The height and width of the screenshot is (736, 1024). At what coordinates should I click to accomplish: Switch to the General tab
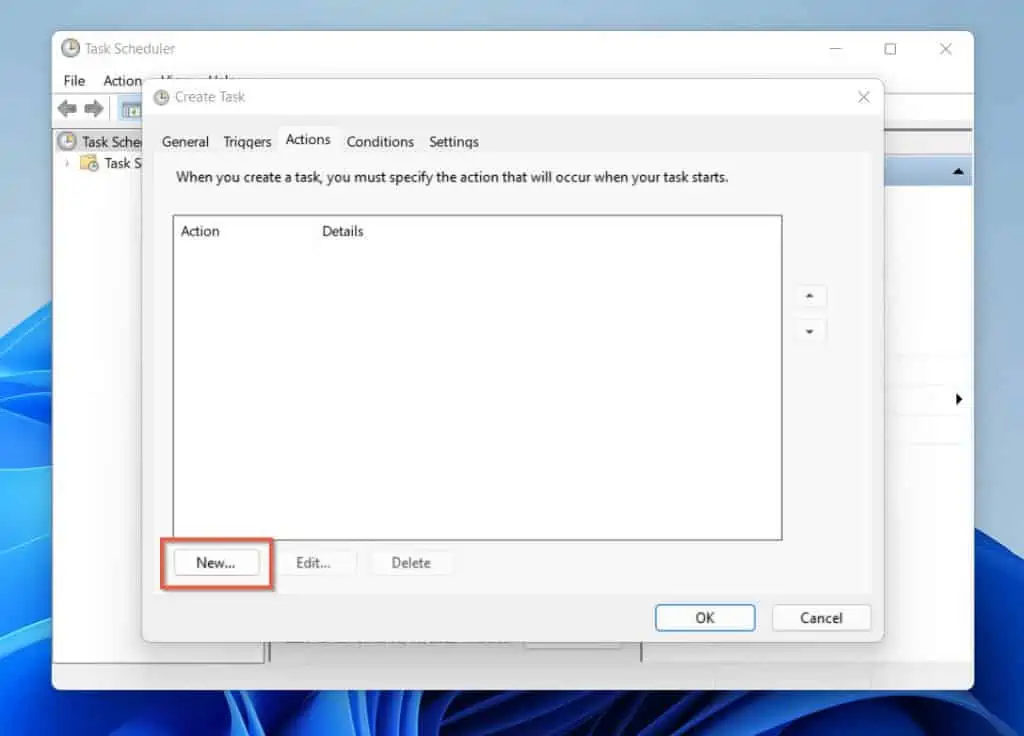pos(185,141)
